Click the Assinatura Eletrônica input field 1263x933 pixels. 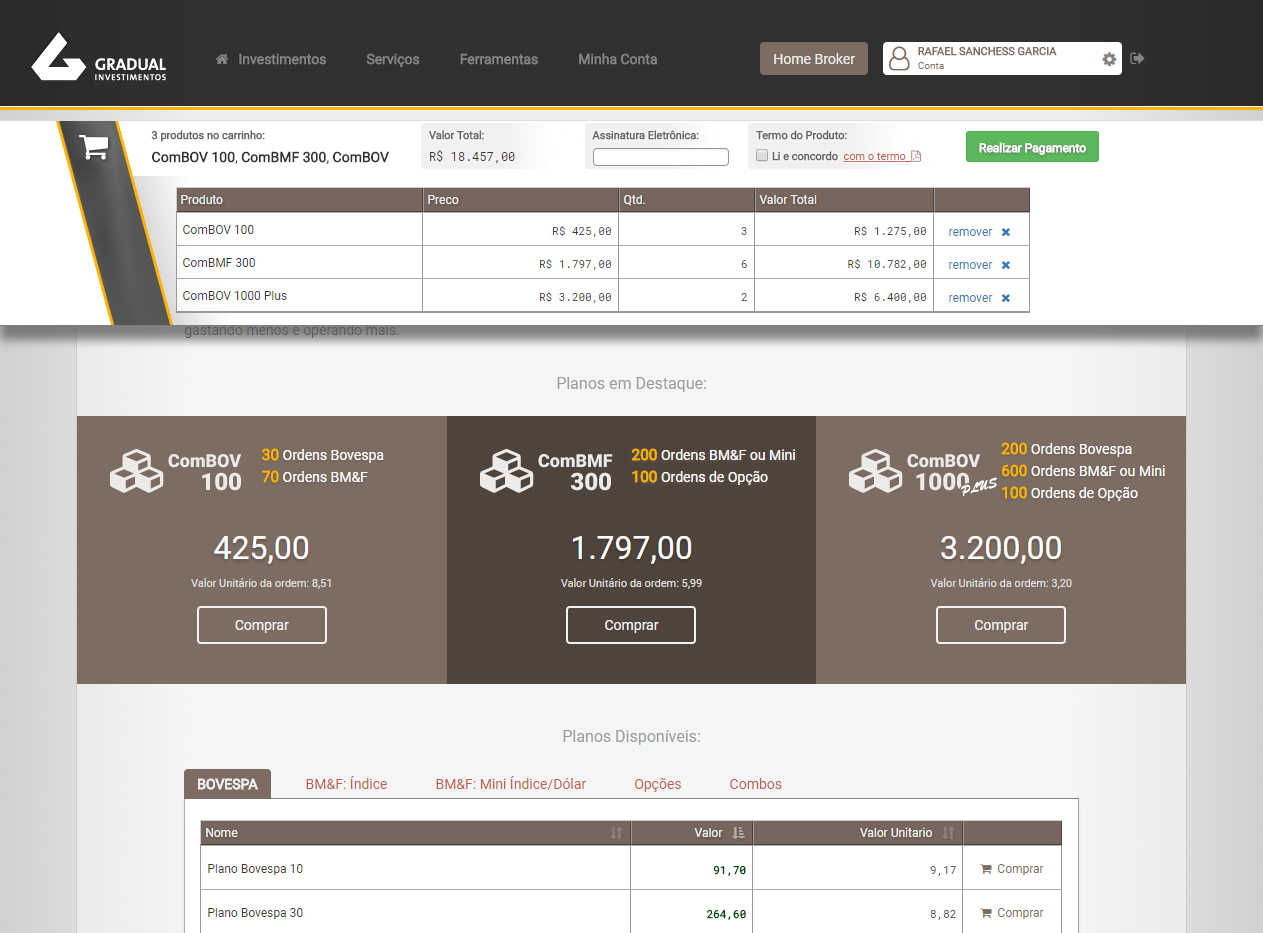(660, 157)
